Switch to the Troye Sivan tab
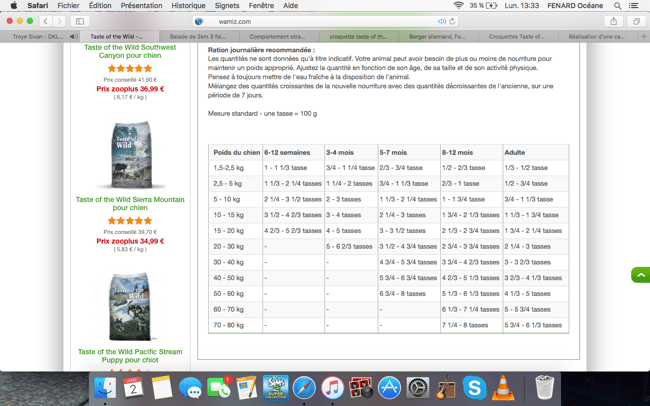 click(37, 36)
